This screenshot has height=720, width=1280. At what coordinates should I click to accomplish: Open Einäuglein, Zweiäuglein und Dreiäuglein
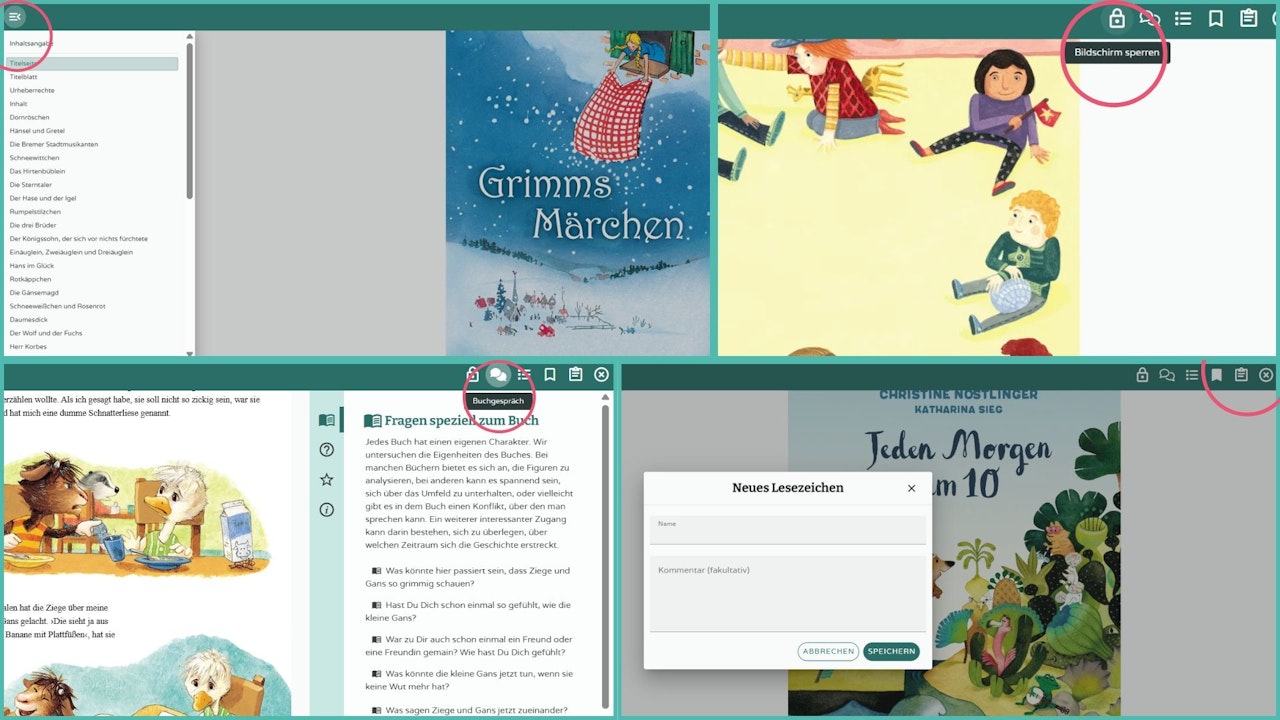pos(71,252)
